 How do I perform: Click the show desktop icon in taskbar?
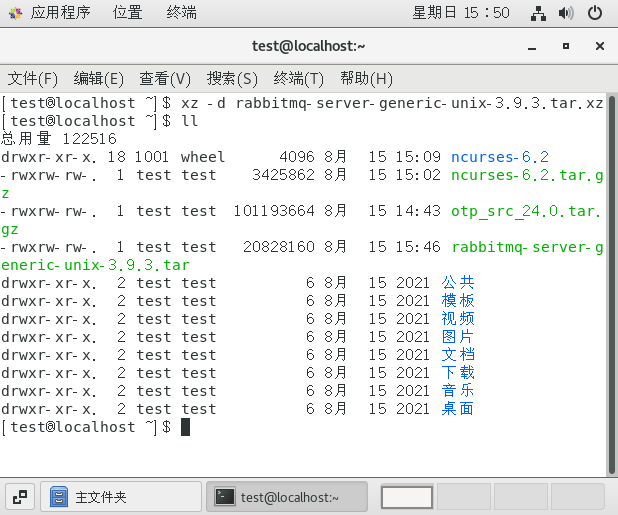point(20,497)
